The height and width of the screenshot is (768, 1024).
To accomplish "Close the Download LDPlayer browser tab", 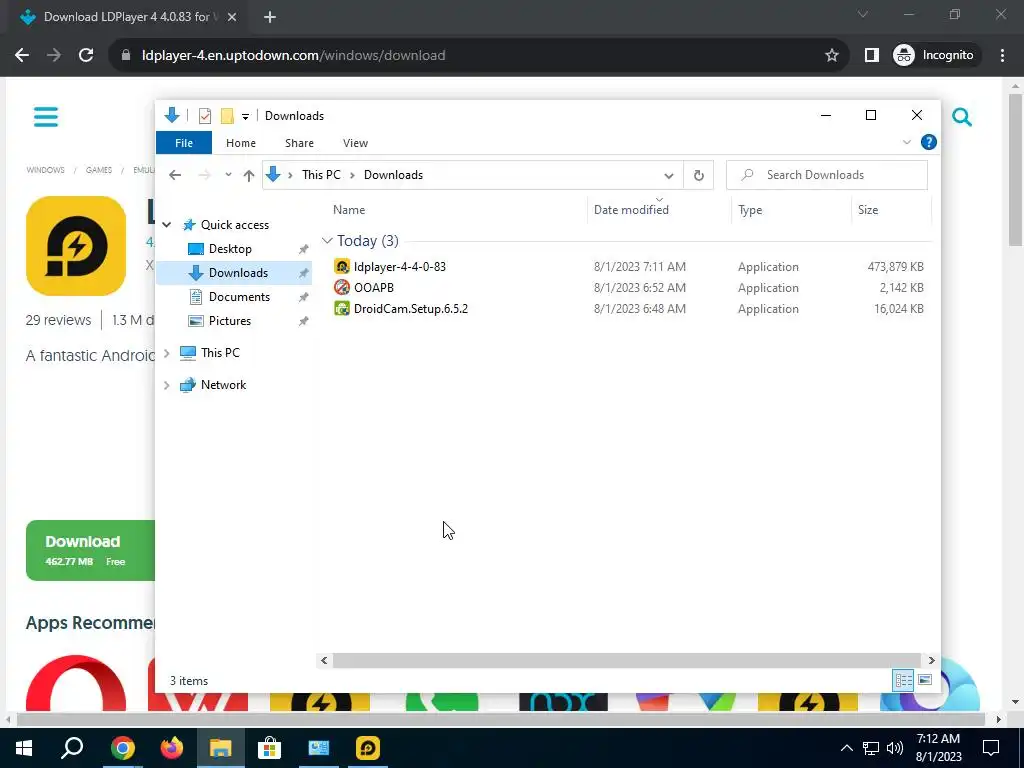I will (232, 17).
